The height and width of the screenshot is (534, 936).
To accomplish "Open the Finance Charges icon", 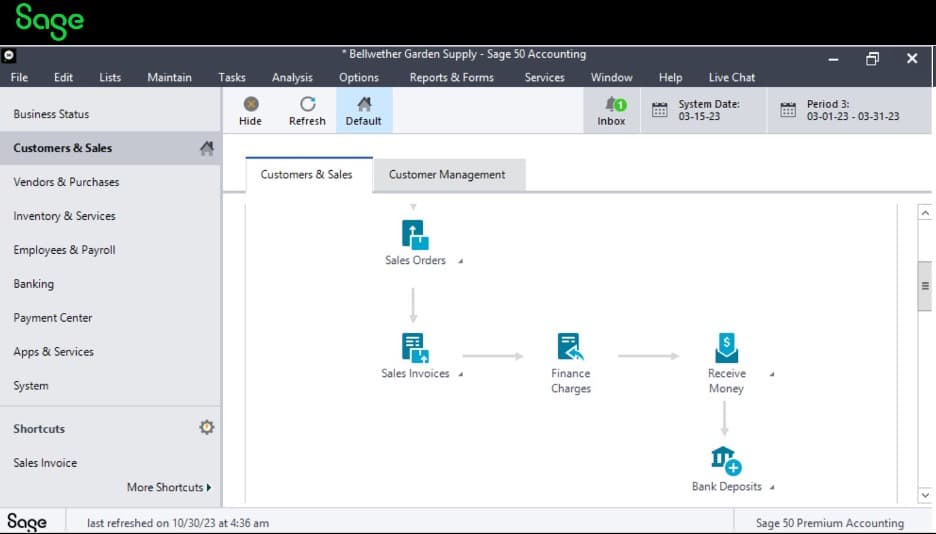I will (x=571, y=347).
